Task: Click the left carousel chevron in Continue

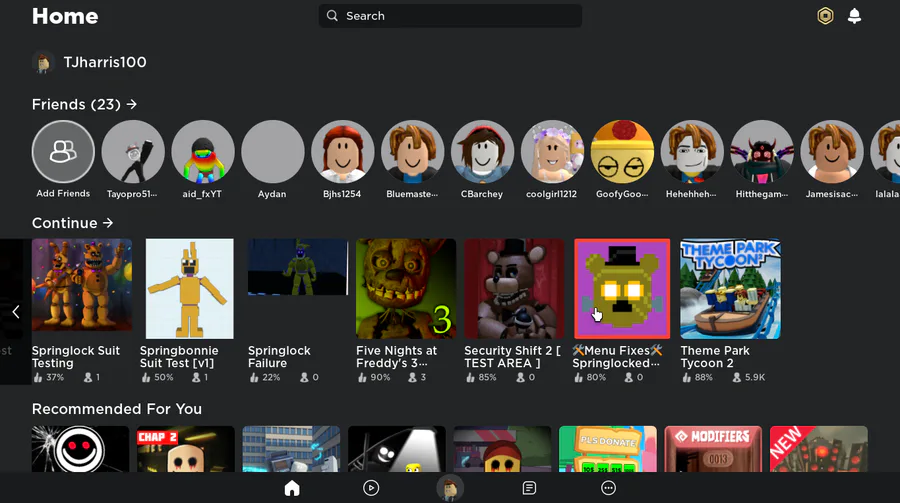Action: click(x=16, y=312)
